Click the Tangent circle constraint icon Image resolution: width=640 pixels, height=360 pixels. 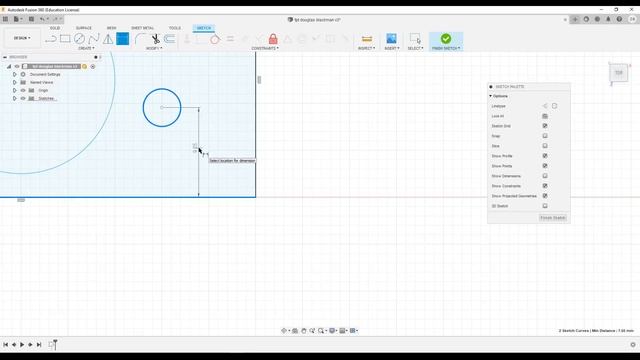(x=215, y=39)
